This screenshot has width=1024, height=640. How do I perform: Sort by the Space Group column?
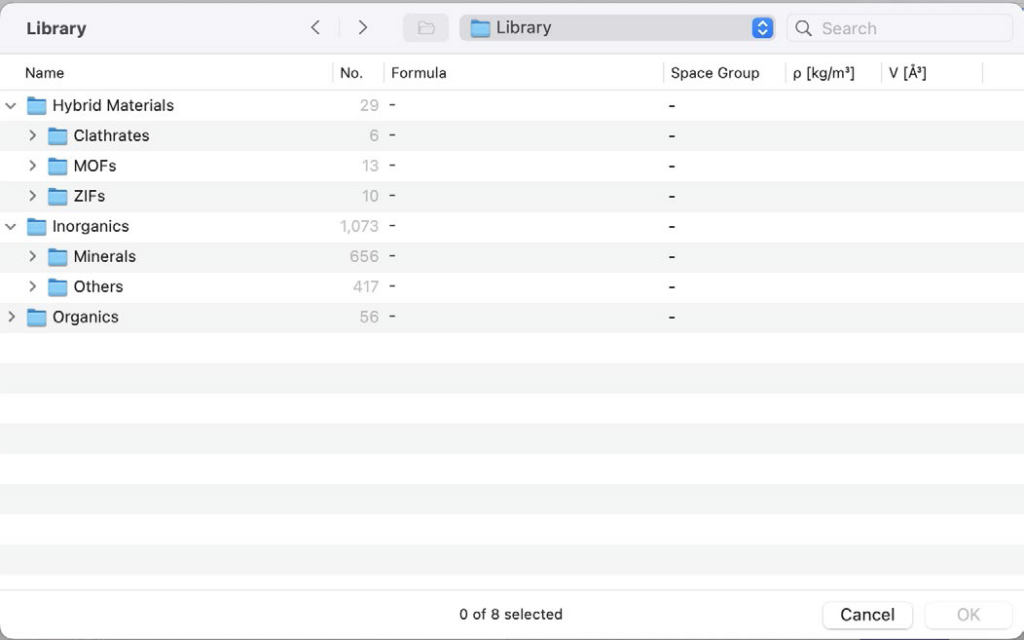714,73
